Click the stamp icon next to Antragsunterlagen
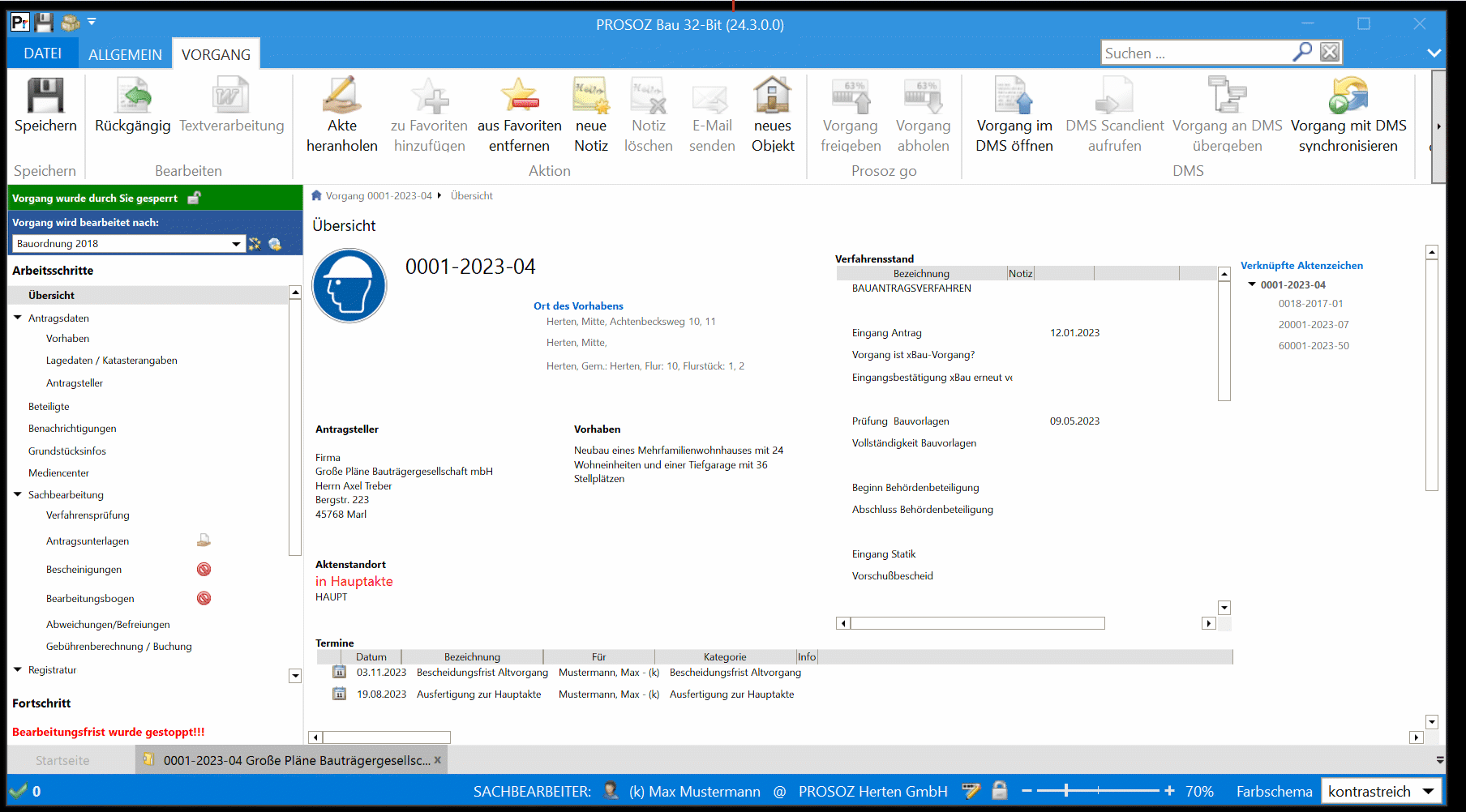Screen dimensions: 1466x812 204,541
